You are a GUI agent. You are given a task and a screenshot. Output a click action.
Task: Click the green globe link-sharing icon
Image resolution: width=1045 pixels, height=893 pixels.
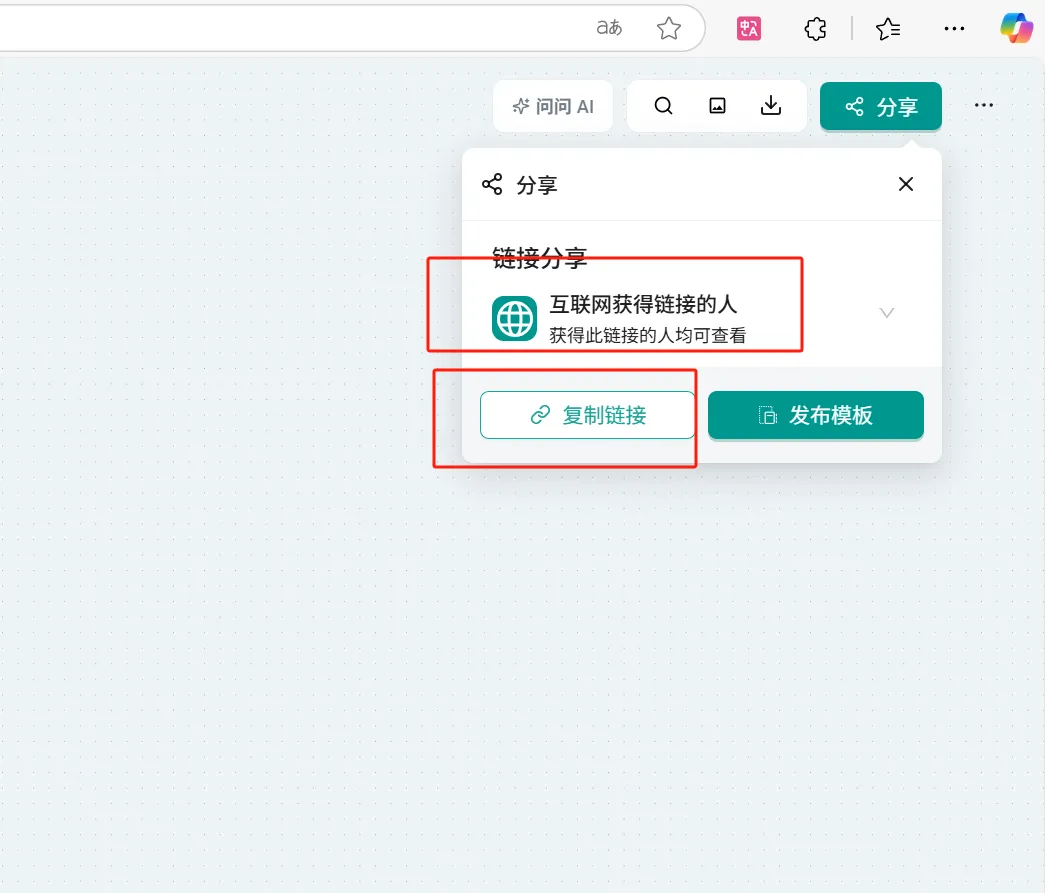(x=515, y=318)
